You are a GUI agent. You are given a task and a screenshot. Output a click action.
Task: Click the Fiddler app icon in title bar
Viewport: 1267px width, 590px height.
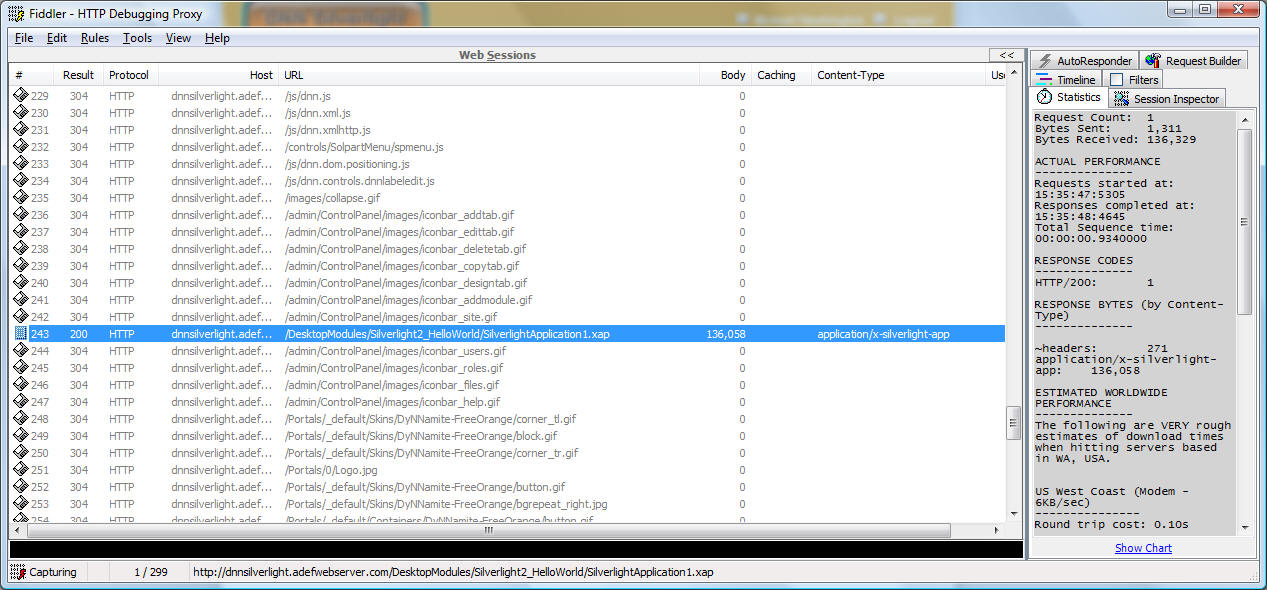16,14
